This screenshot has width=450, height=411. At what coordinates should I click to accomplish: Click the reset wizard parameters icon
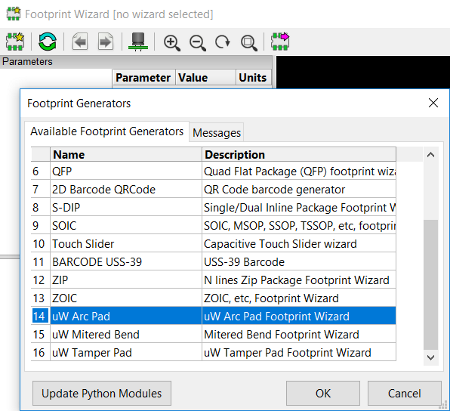(x=47, y=42)
